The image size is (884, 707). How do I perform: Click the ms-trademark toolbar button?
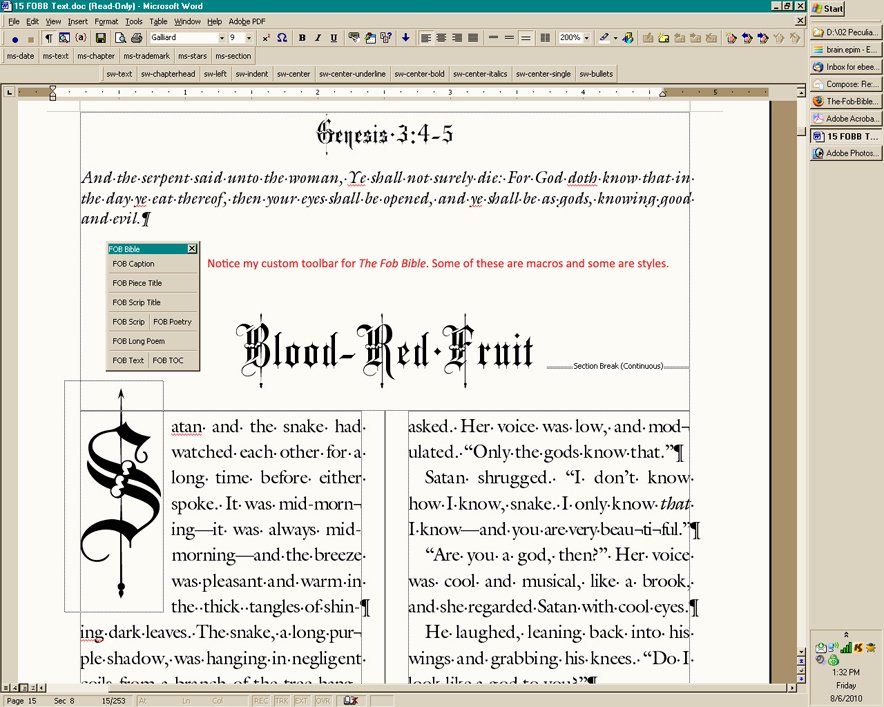pyautogui.click(x=147, y=56)
